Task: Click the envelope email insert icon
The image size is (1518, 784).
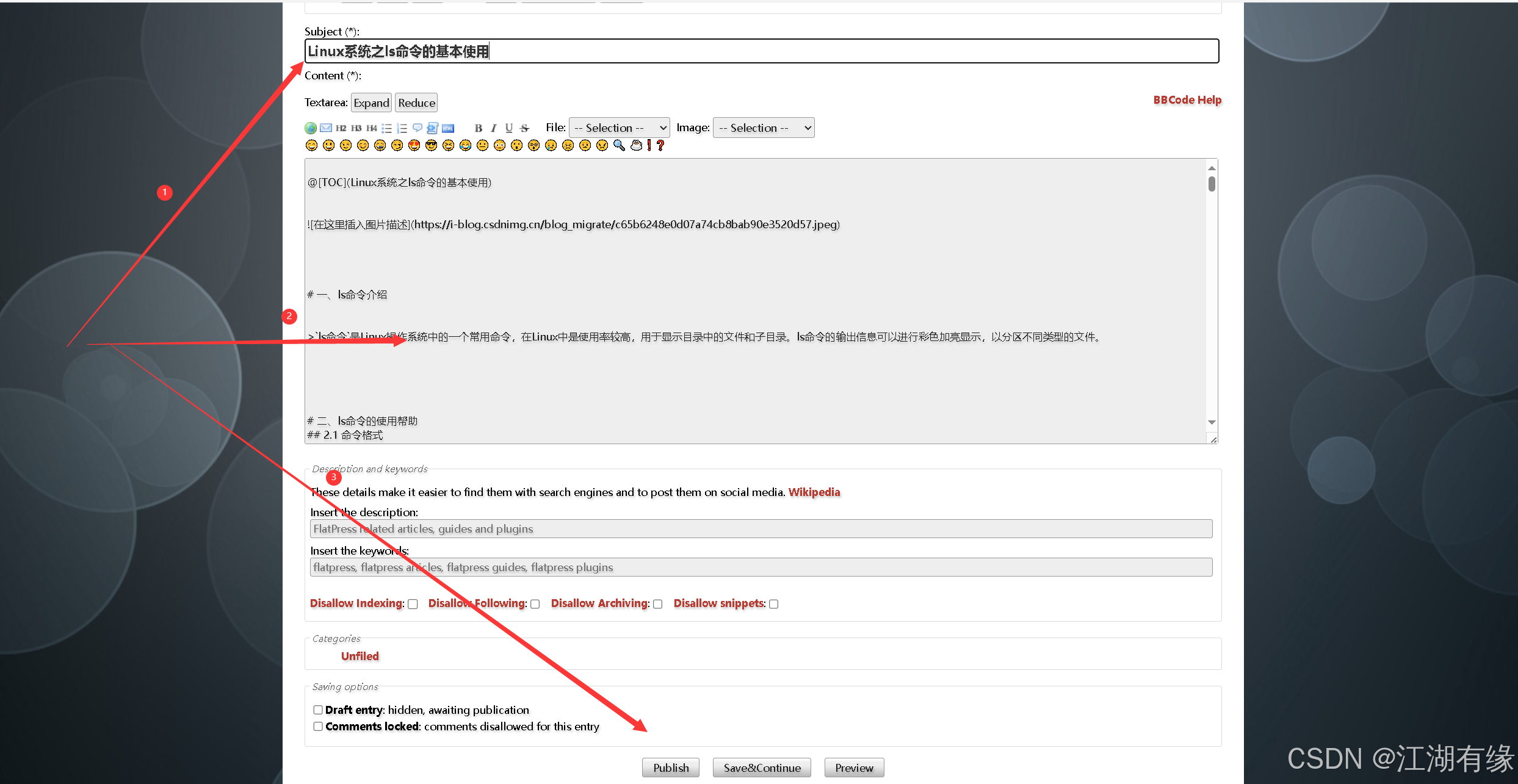Action: click(x=326, y=128)
